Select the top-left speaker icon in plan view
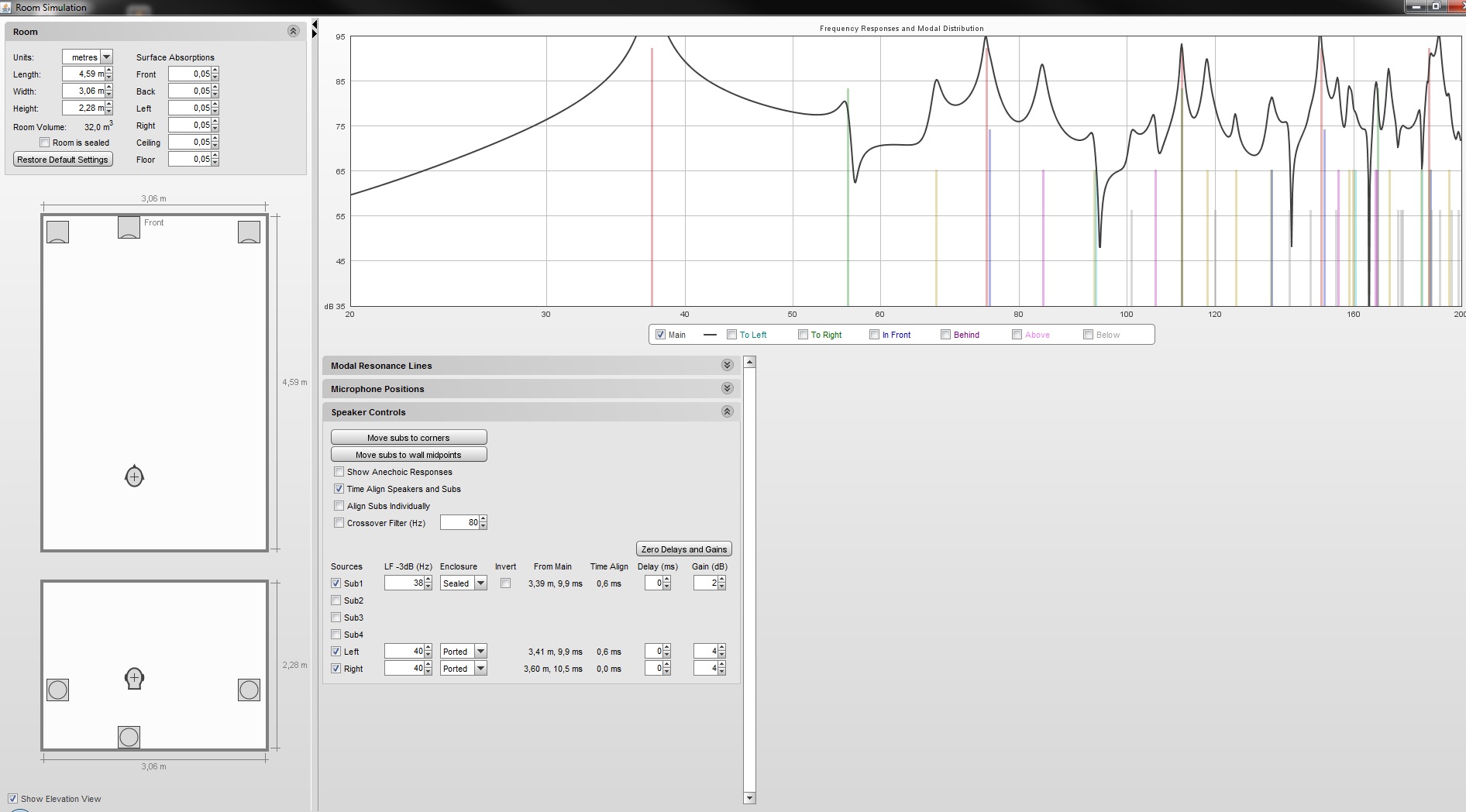The width and height of the screenshot is (1466, 812). click(x=57, y=232)
